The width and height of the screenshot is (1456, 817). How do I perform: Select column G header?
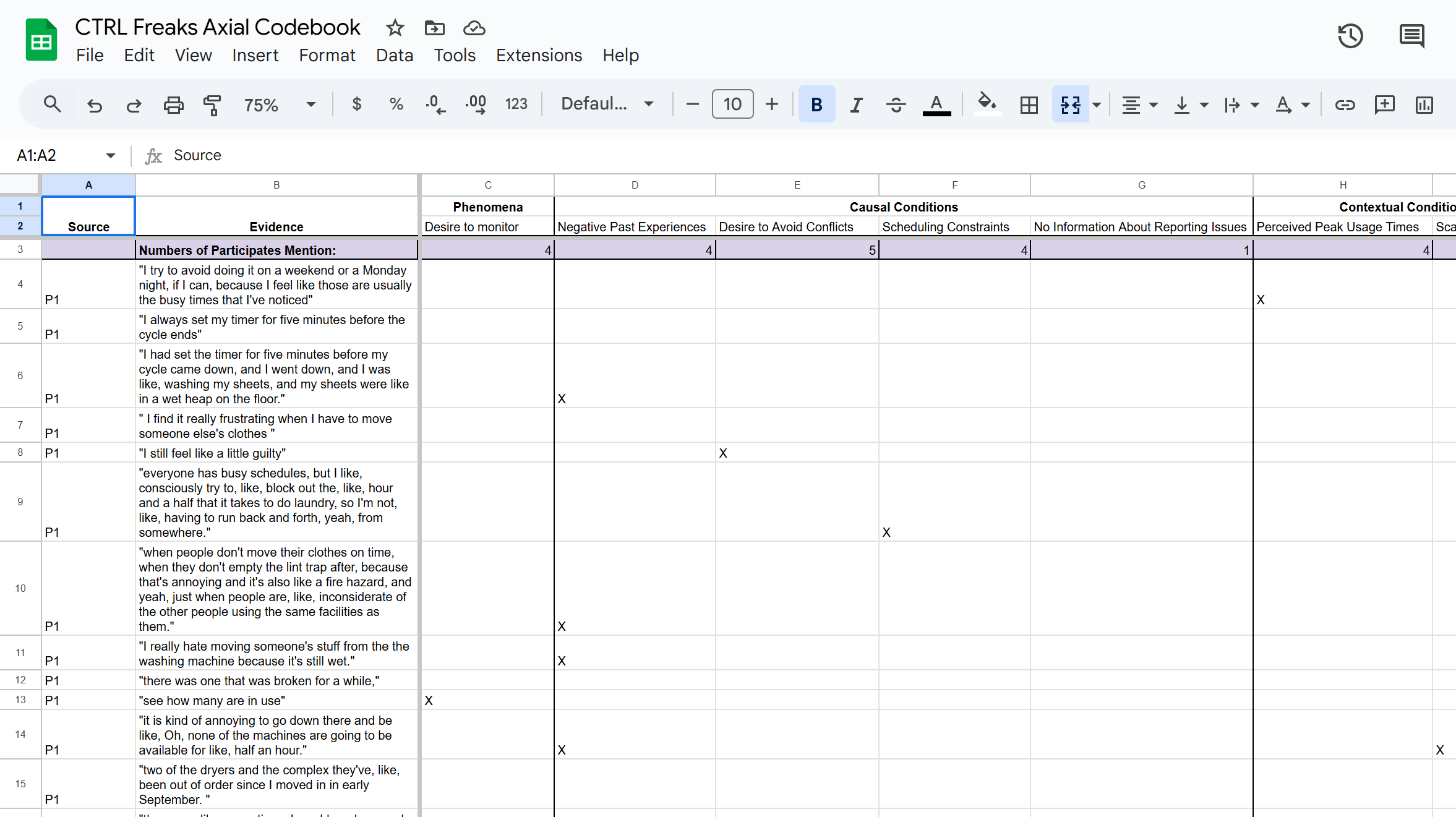point(1141,185)
